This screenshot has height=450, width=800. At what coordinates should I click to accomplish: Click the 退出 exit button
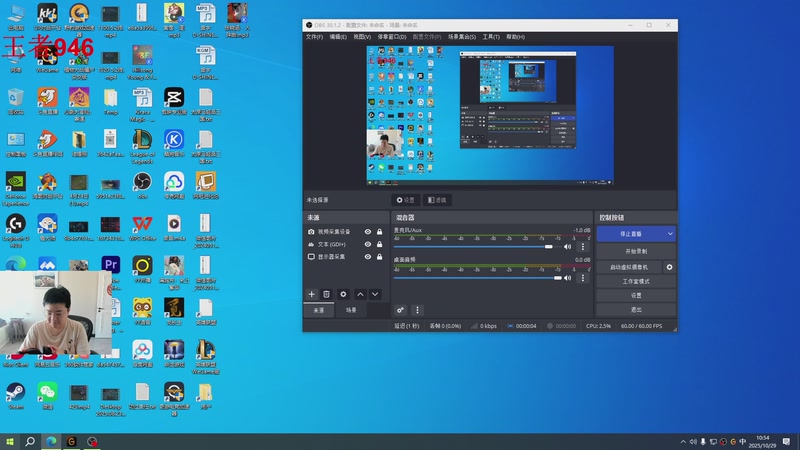pos(636,309)
